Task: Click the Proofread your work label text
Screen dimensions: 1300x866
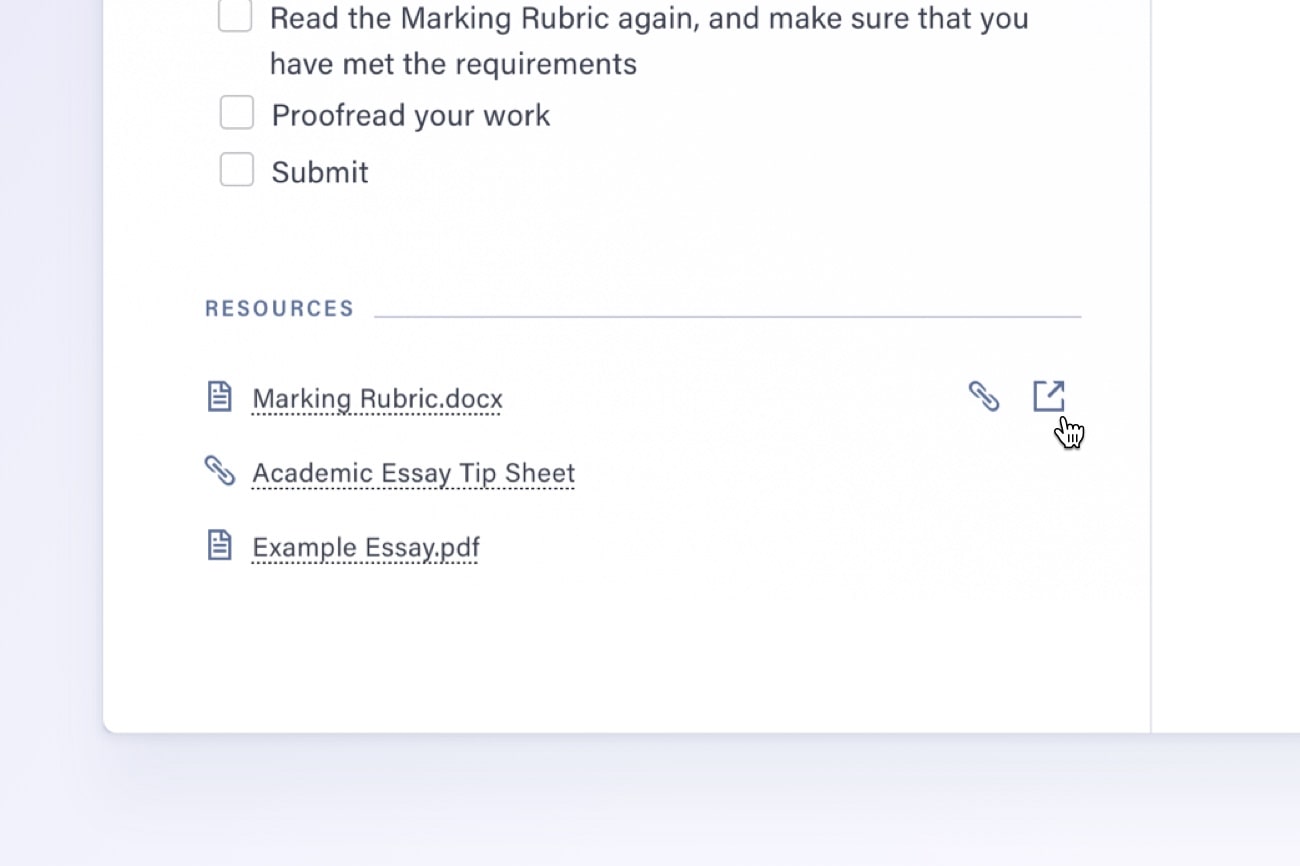Action: pyautogui.click(x=410, y=114)
